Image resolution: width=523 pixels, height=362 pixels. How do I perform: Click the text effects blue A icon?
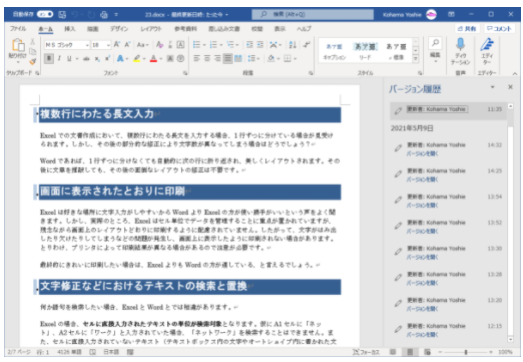[x=120, y=59]
